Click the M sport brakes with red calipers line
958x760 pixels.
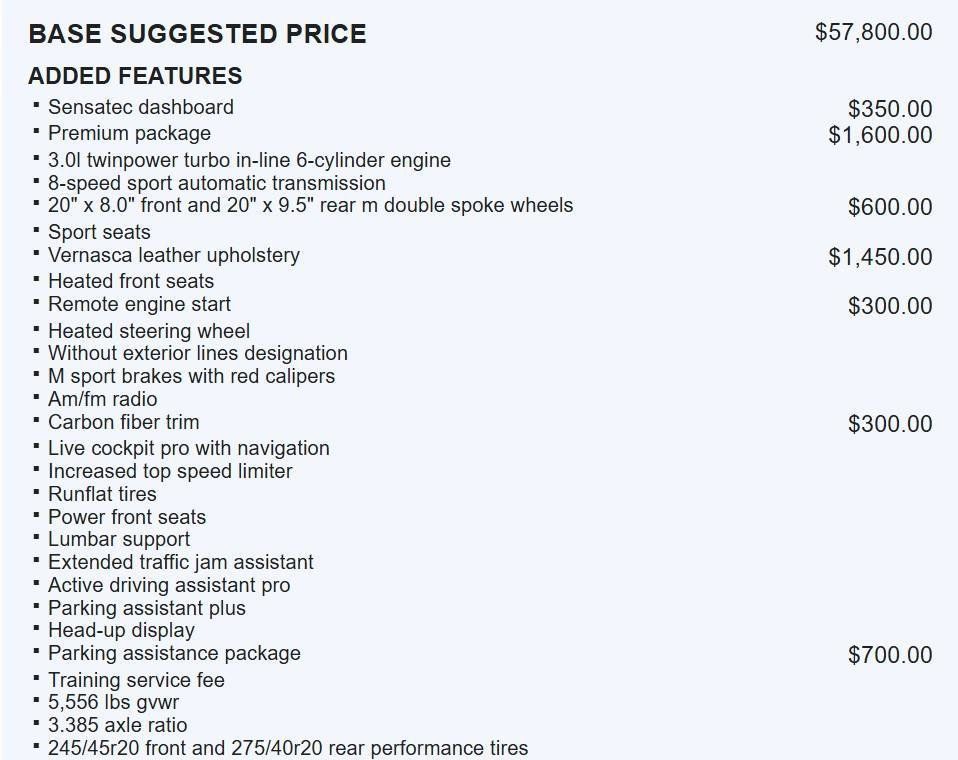click(191, 376)
